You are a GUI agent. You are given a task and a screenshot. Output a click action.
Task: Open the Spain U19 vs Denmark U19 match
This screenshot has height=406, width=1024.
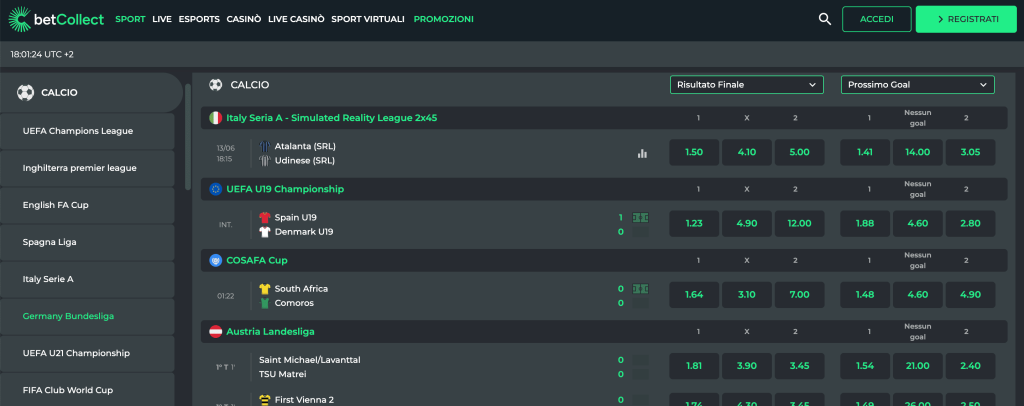(304, 225)
